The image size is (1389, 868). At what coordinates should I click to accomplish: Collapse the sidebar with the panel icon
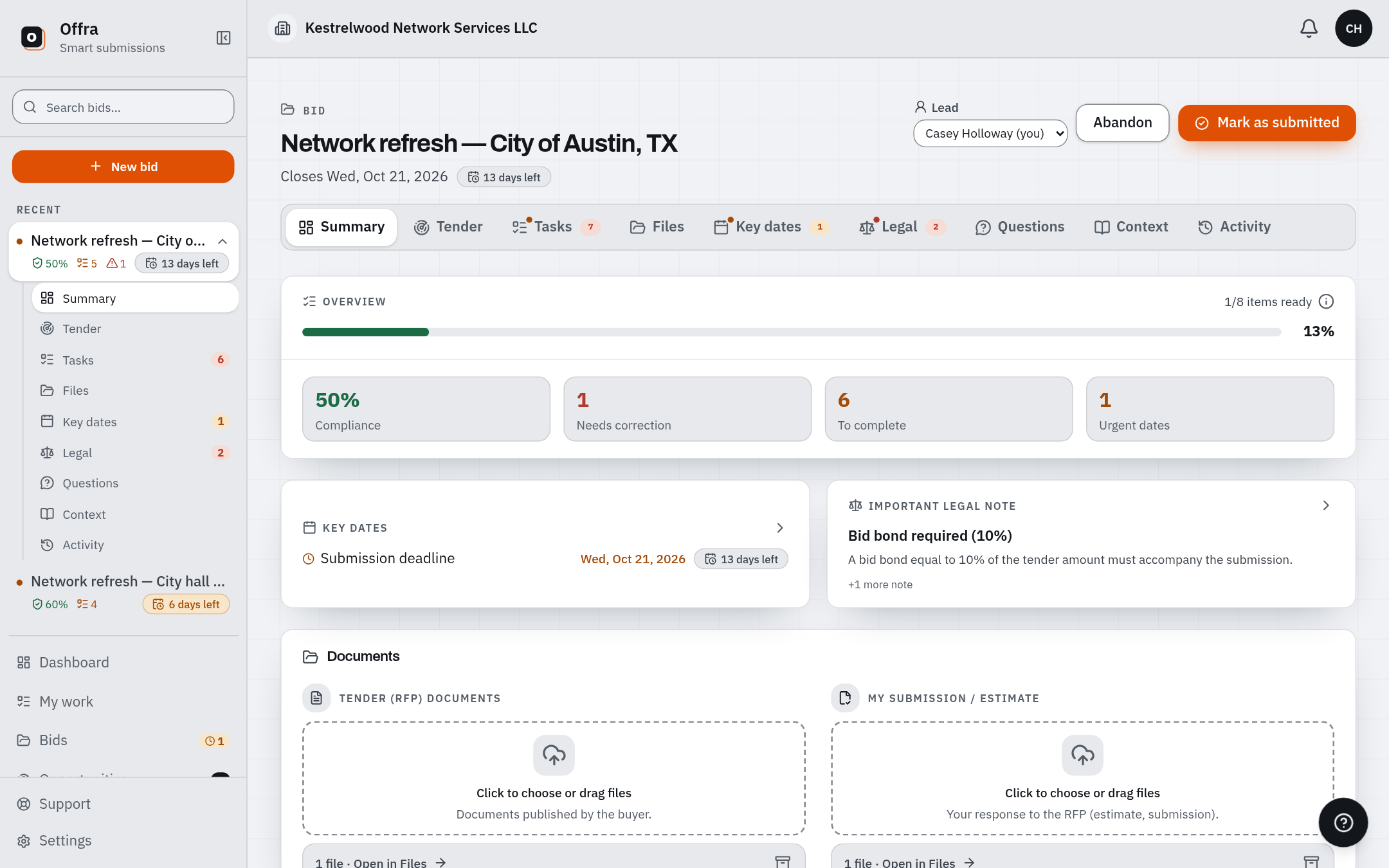223,38
